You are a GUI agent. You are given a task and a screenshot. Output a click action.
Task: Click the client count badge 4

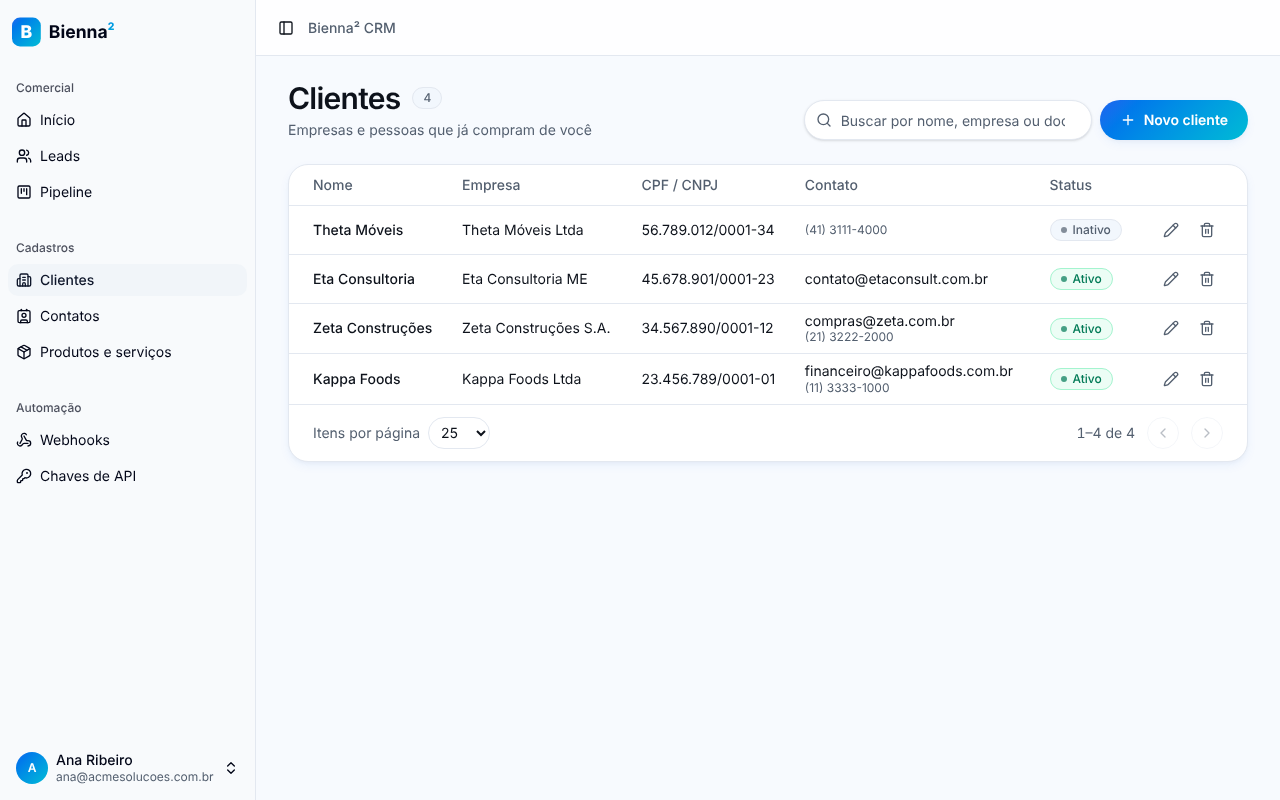427,98
